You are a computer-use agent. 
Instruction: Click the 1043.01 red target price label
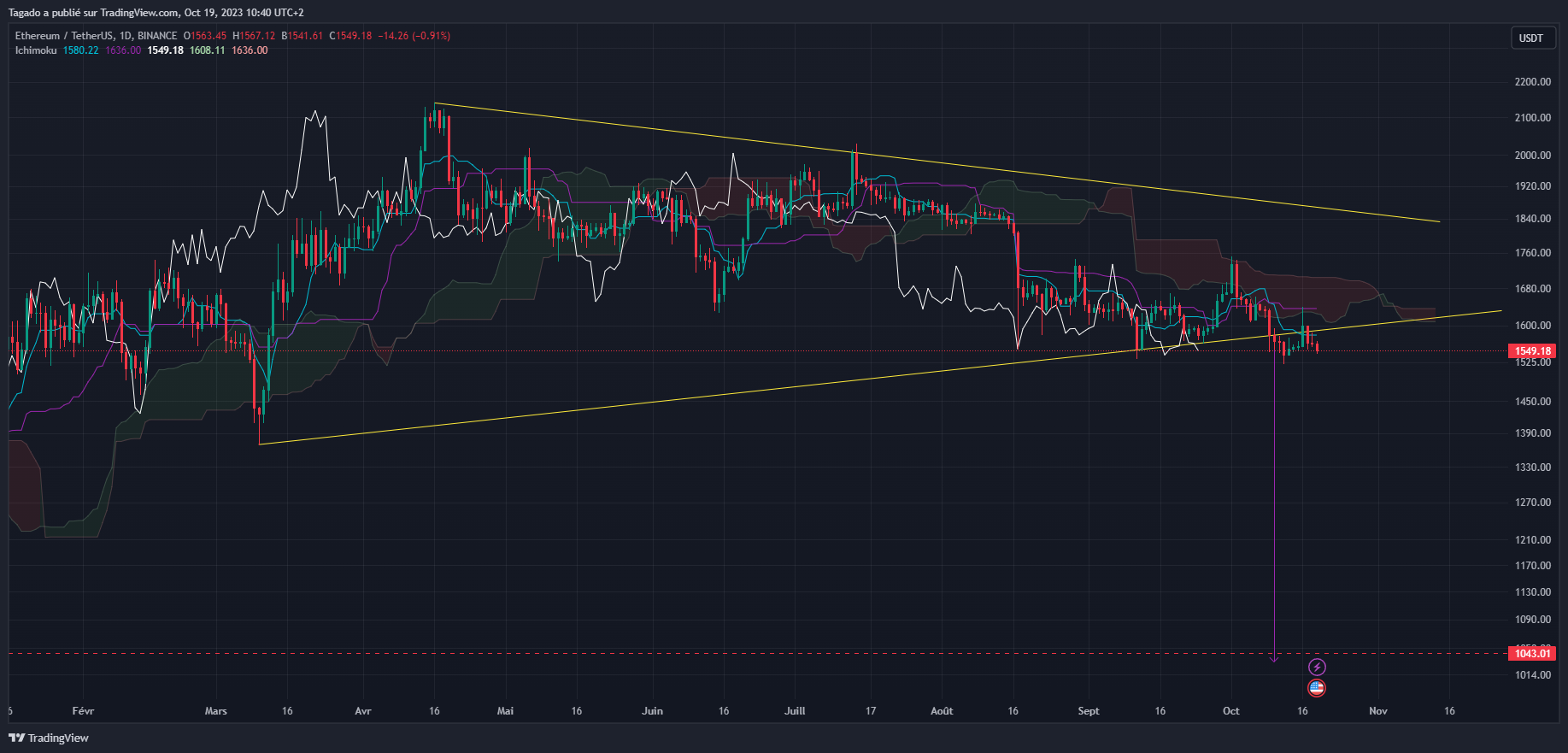(1532, 654)
